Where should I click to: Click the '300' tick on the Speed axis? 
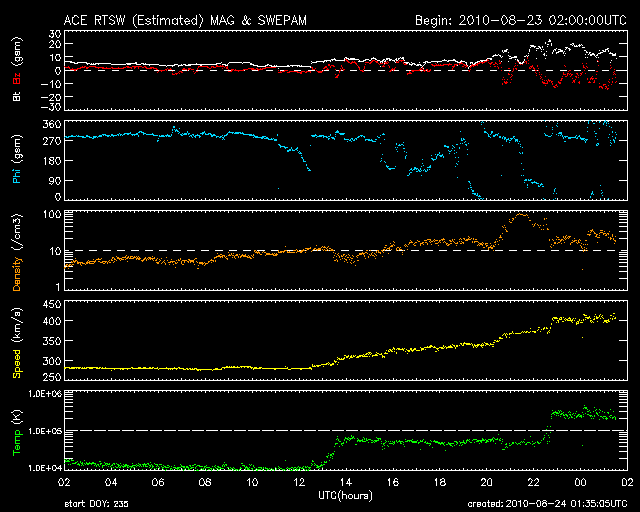point(52,361)
